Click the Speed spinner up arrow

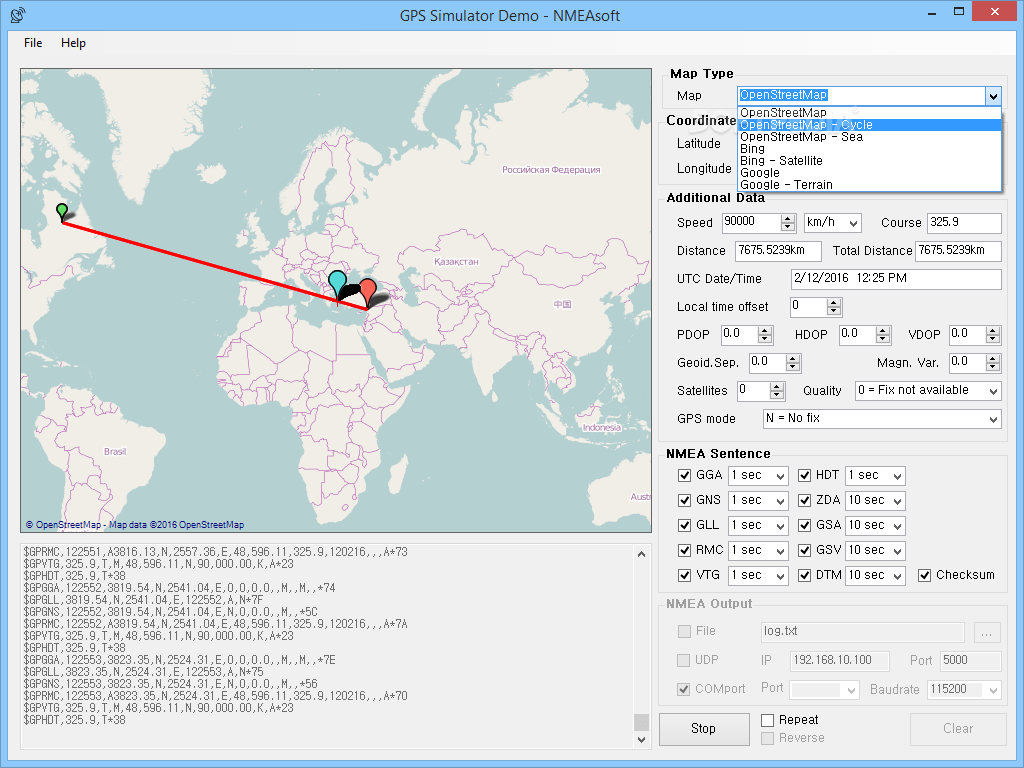point(789,218)
